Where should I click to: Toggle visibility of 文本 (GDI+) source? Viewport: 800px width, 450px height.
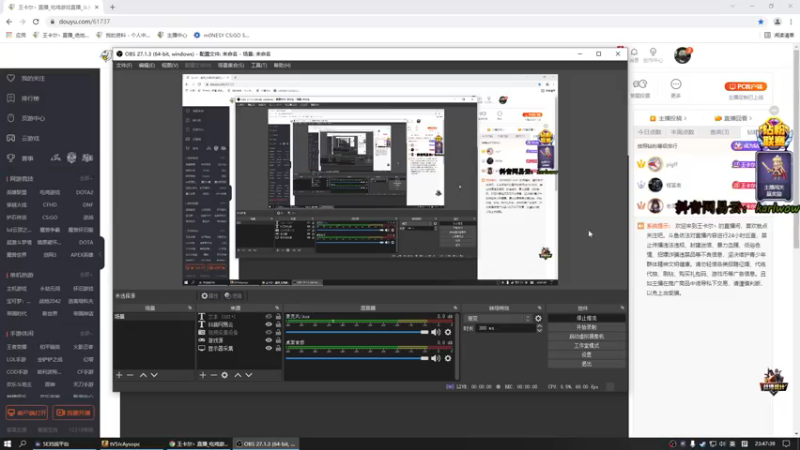pos(268,316)
